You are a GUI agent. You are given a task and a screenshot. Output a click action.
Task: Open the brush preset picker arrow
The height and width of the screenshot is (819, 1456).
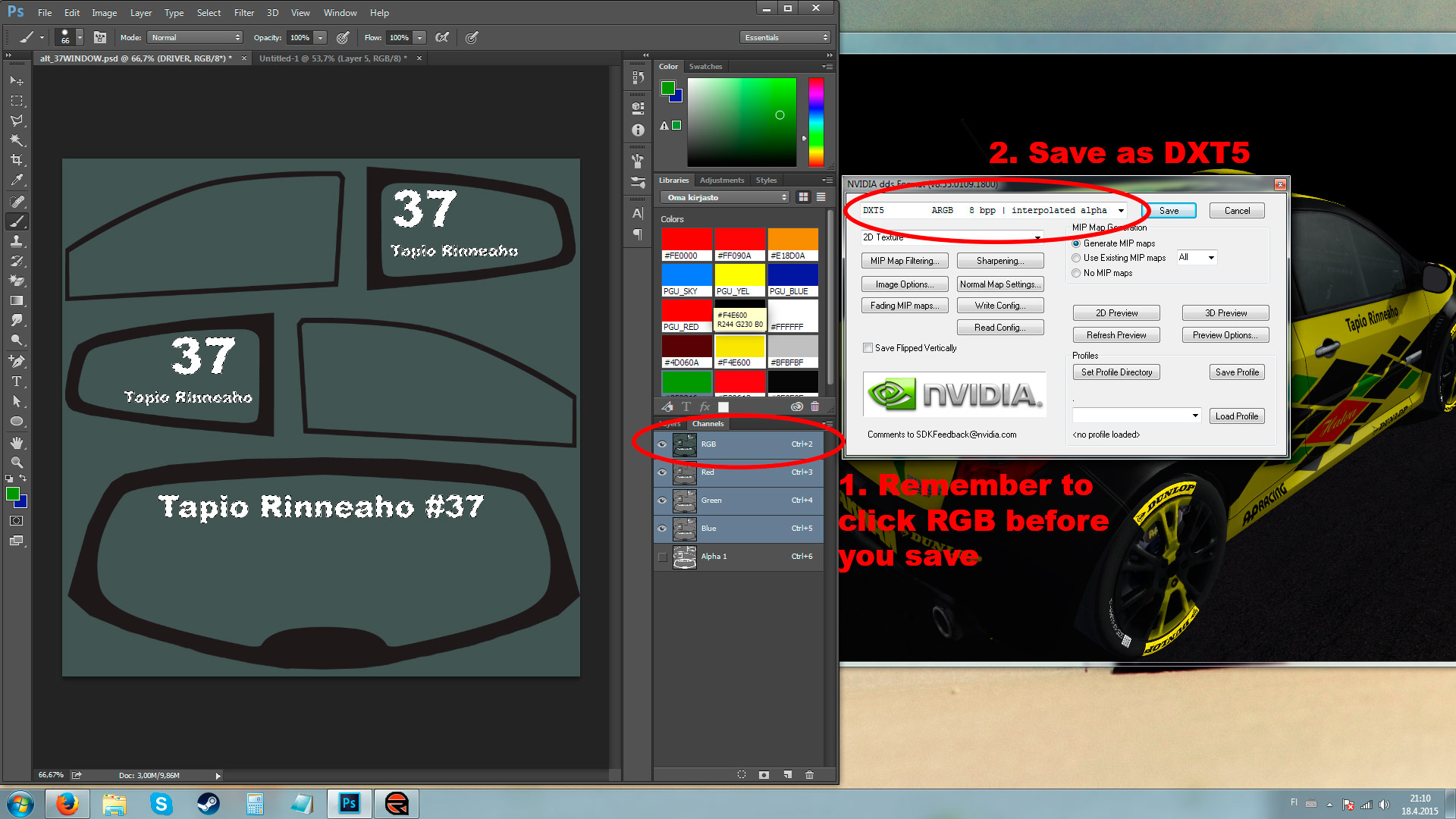[79, 37]
